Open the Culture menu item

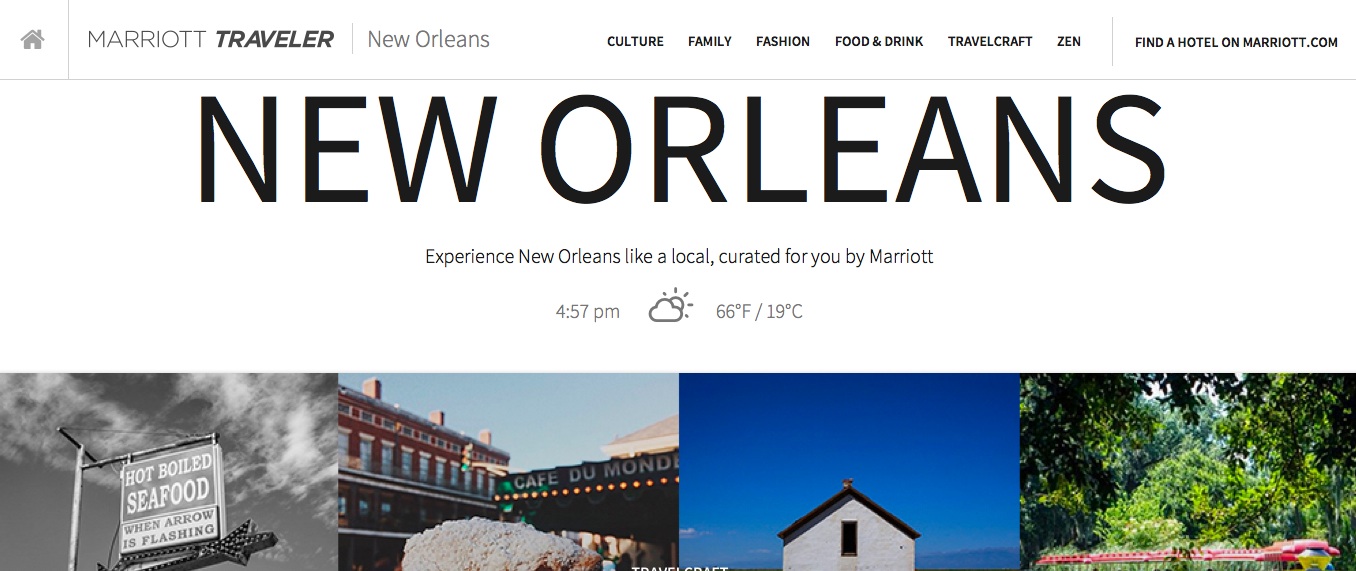[x=635, y=42]
